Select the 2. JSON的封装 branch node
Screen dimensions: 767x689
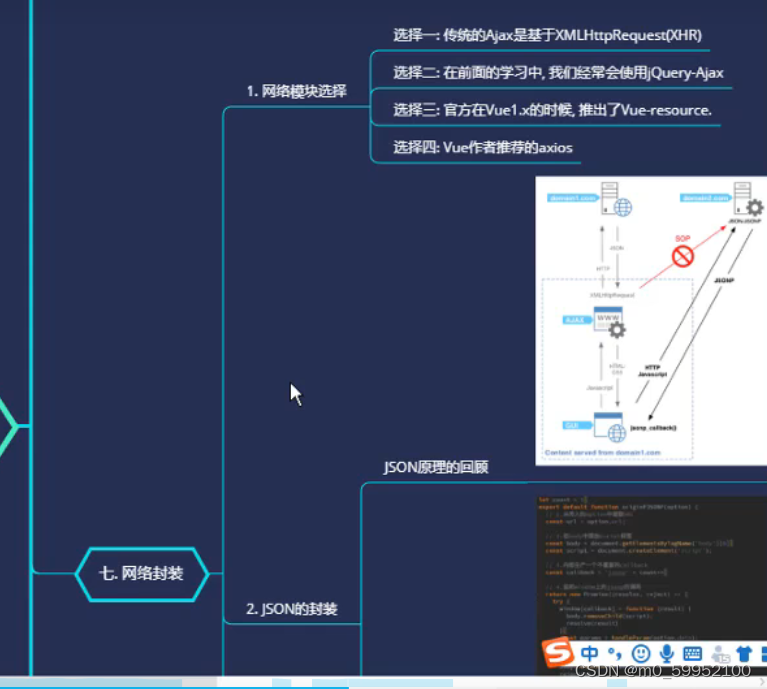click(x=292, y=609)
